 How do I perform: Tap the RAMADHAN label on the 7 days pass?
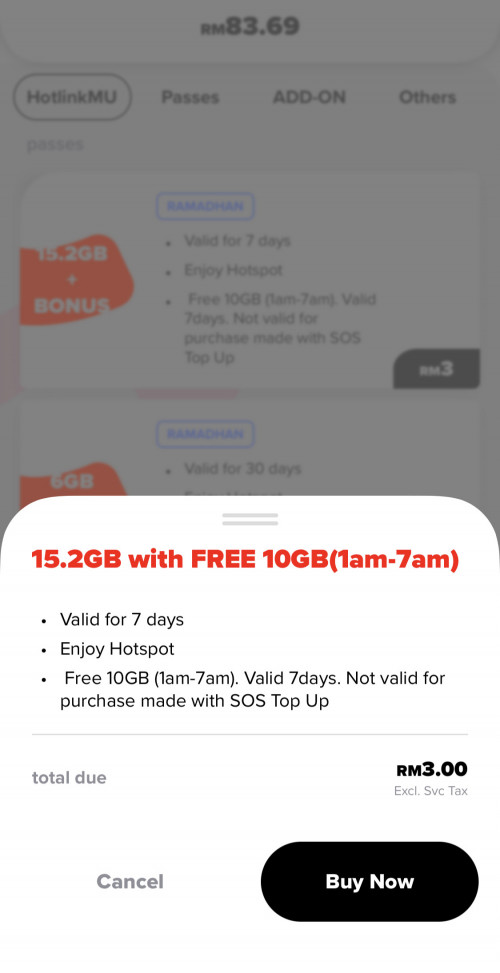(205, 207)
